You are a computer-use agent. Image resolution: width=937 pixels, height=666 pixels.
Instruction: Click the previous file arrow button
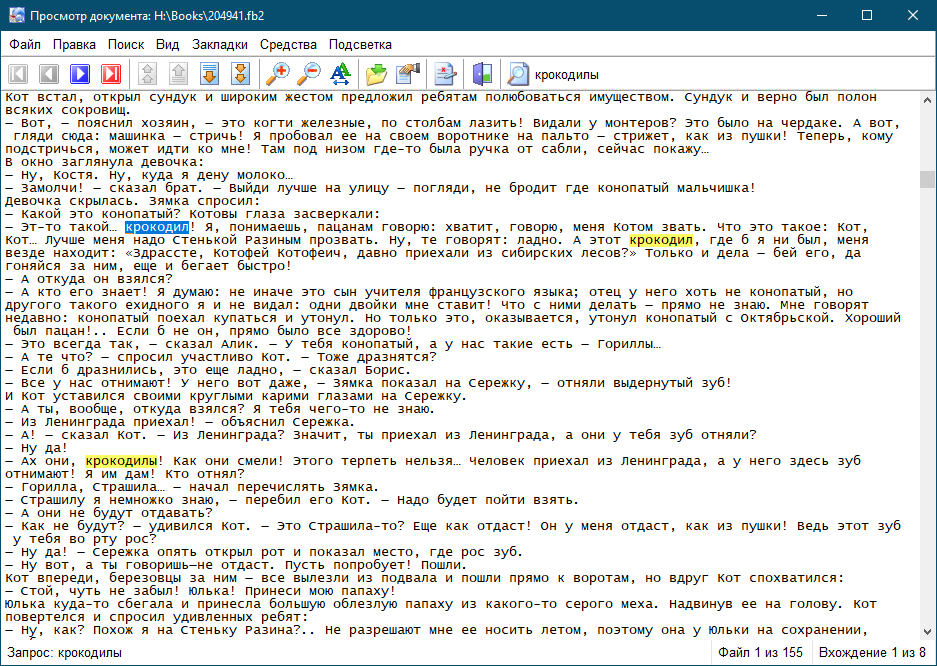[x=49, y=74]
